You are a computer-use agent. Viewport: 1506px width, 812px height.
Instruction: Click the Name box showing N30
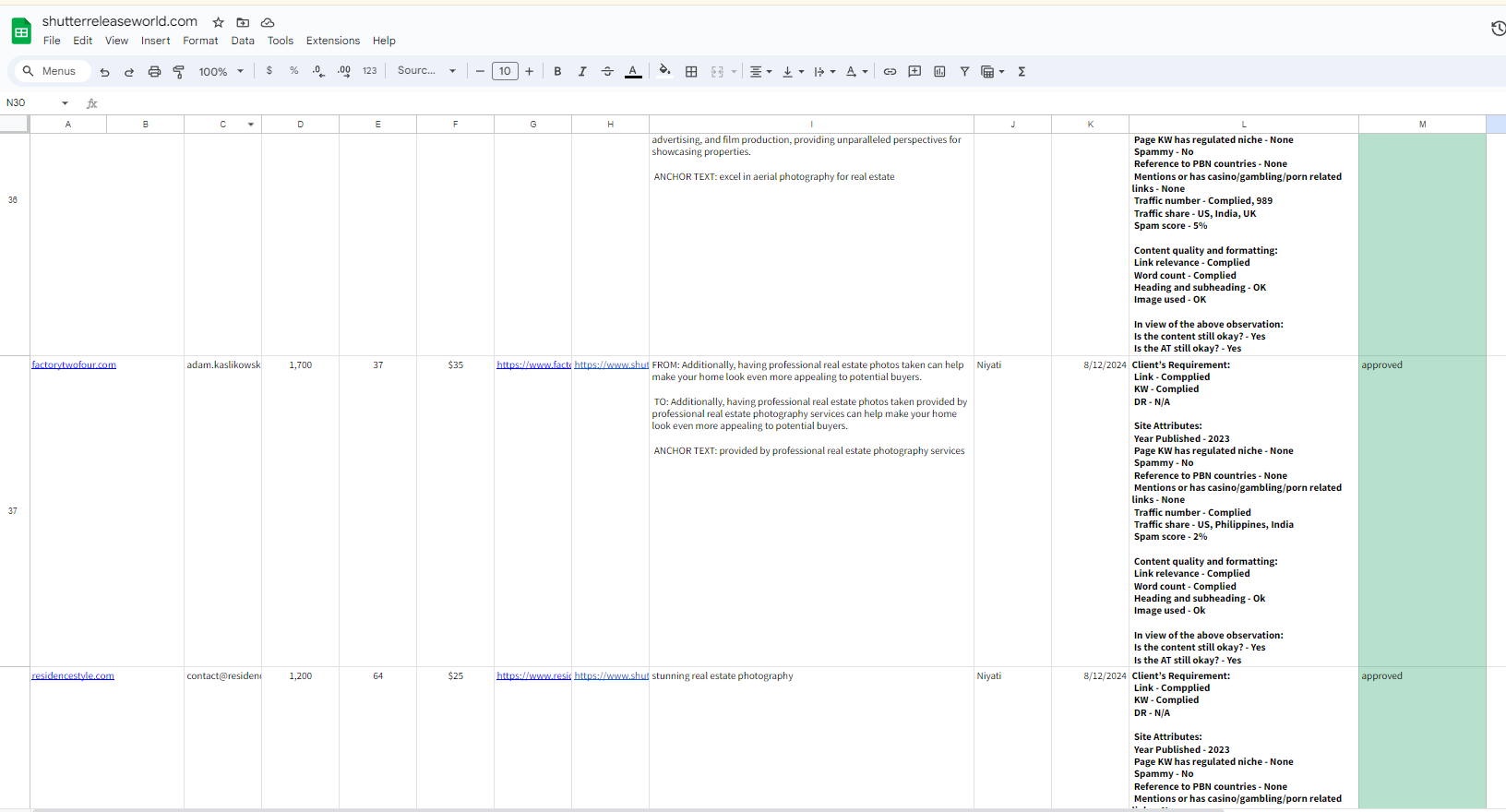[31, 102]
